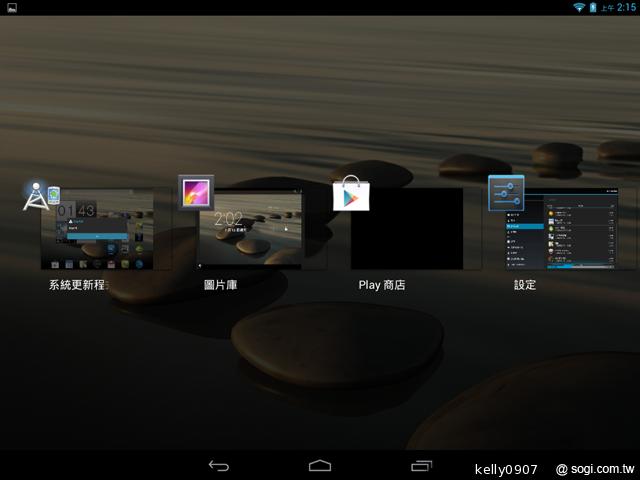The image size is (640, 480).
Task: Open the 2:15 clock in status bar
Action: point(626,7)
